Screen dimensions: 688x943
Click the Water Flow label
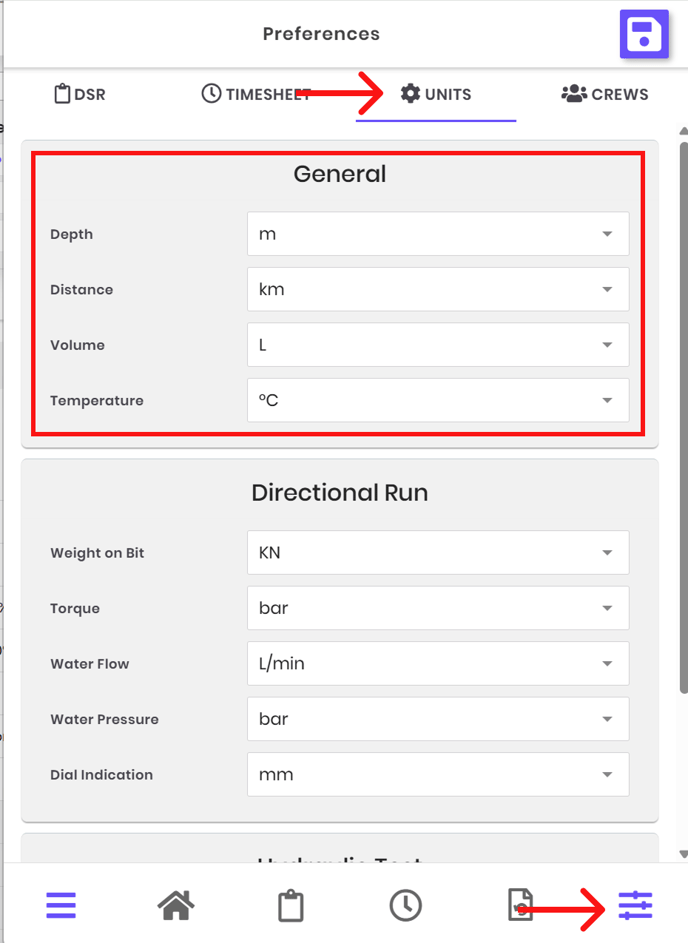coord(90,664)
